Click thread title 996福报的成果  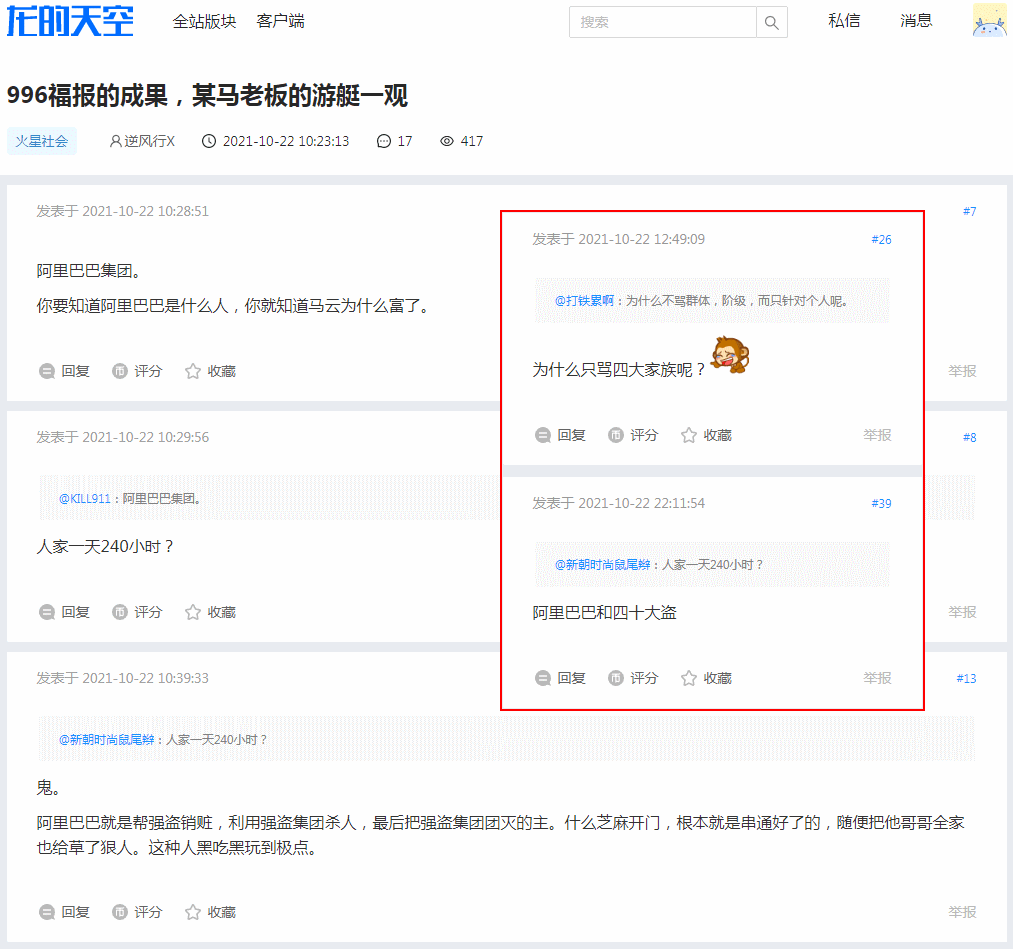207,96
